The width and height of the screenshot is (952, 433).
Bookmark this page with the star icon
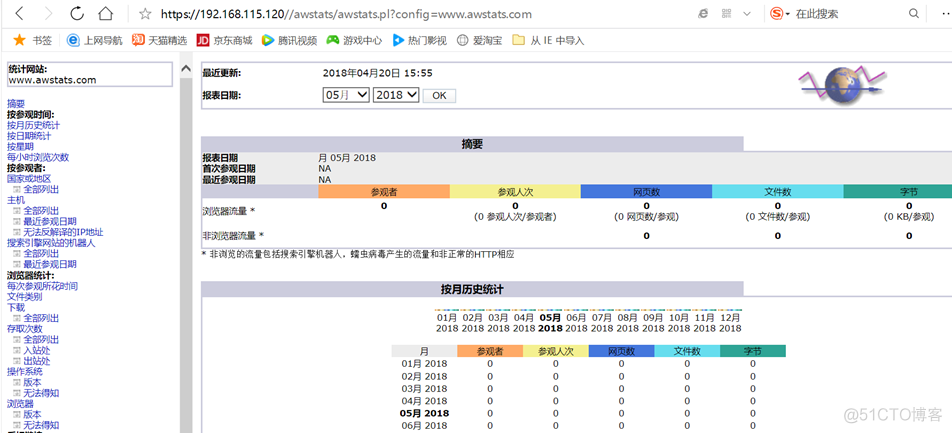[145, 13]
